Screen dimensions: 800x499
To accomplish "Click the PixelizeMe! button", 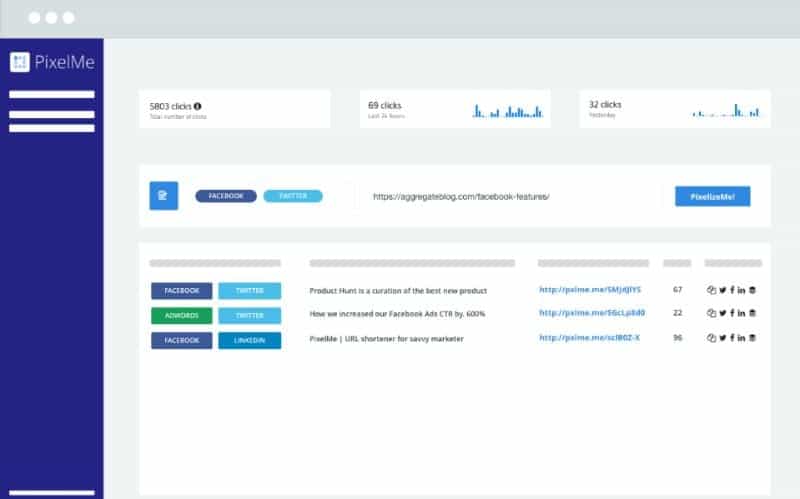I will pyautogui.click(x=712, y=196).
